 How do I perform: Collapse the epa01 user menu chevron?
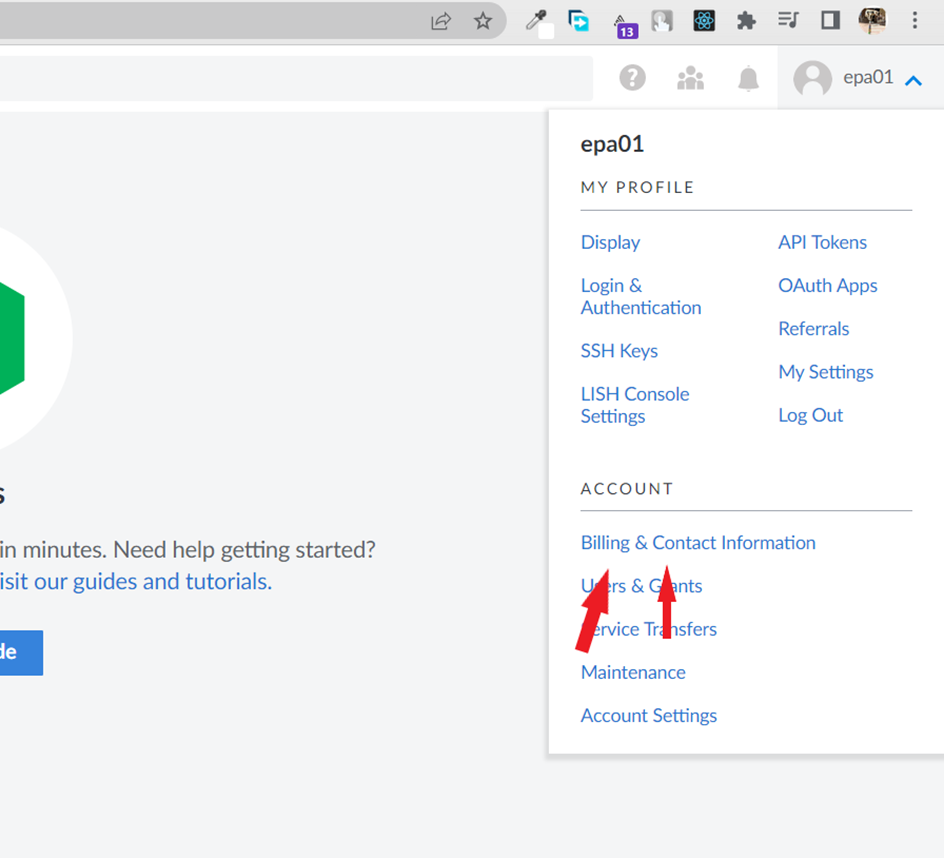[913, 80]
